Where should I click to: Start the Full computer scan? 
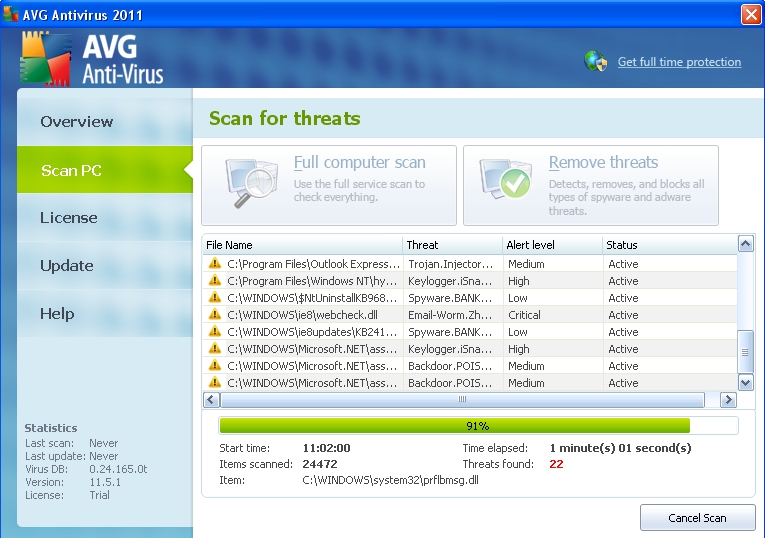[x=329, y=185]
